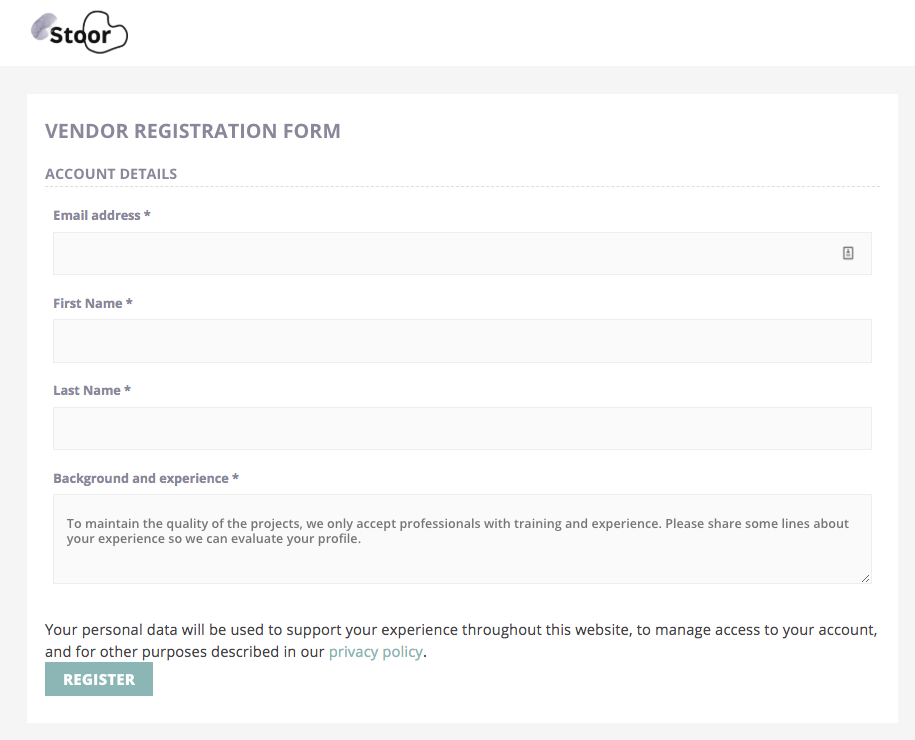Focus the Last Name input field
Viewport: 915px width, 740px height.
click(x=462, y=428)
